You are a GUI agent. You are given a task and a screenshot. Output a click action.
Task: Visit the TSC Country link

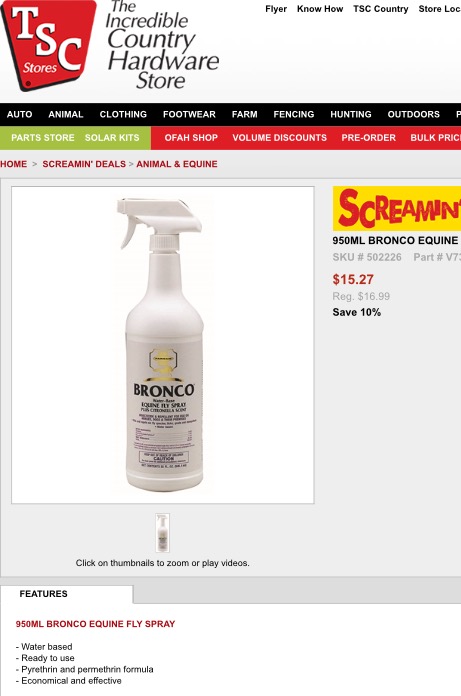[x=381, y=9]
